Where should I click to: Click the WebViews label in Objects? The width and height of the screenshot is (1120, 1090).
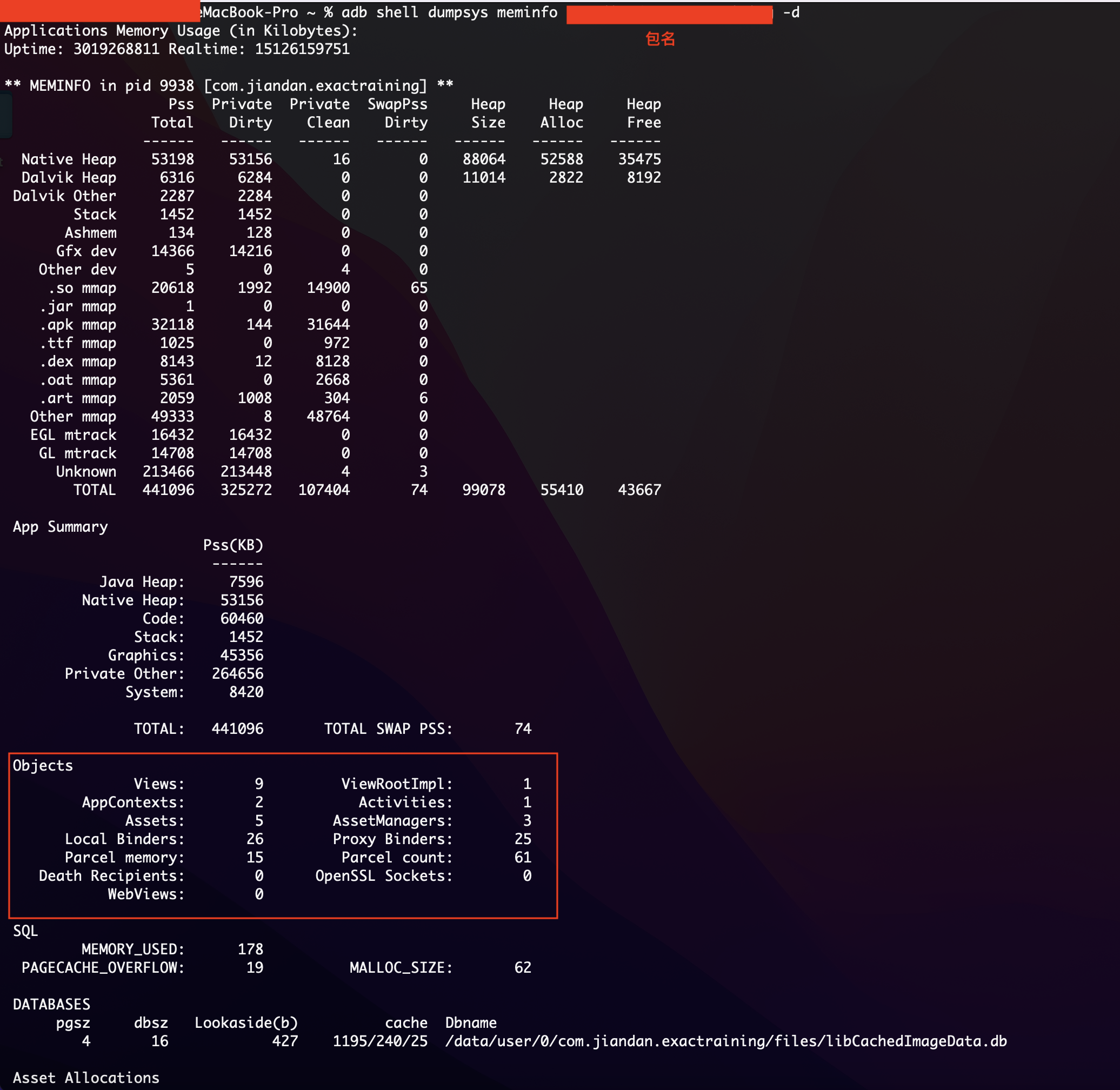[x=146, y=894]
